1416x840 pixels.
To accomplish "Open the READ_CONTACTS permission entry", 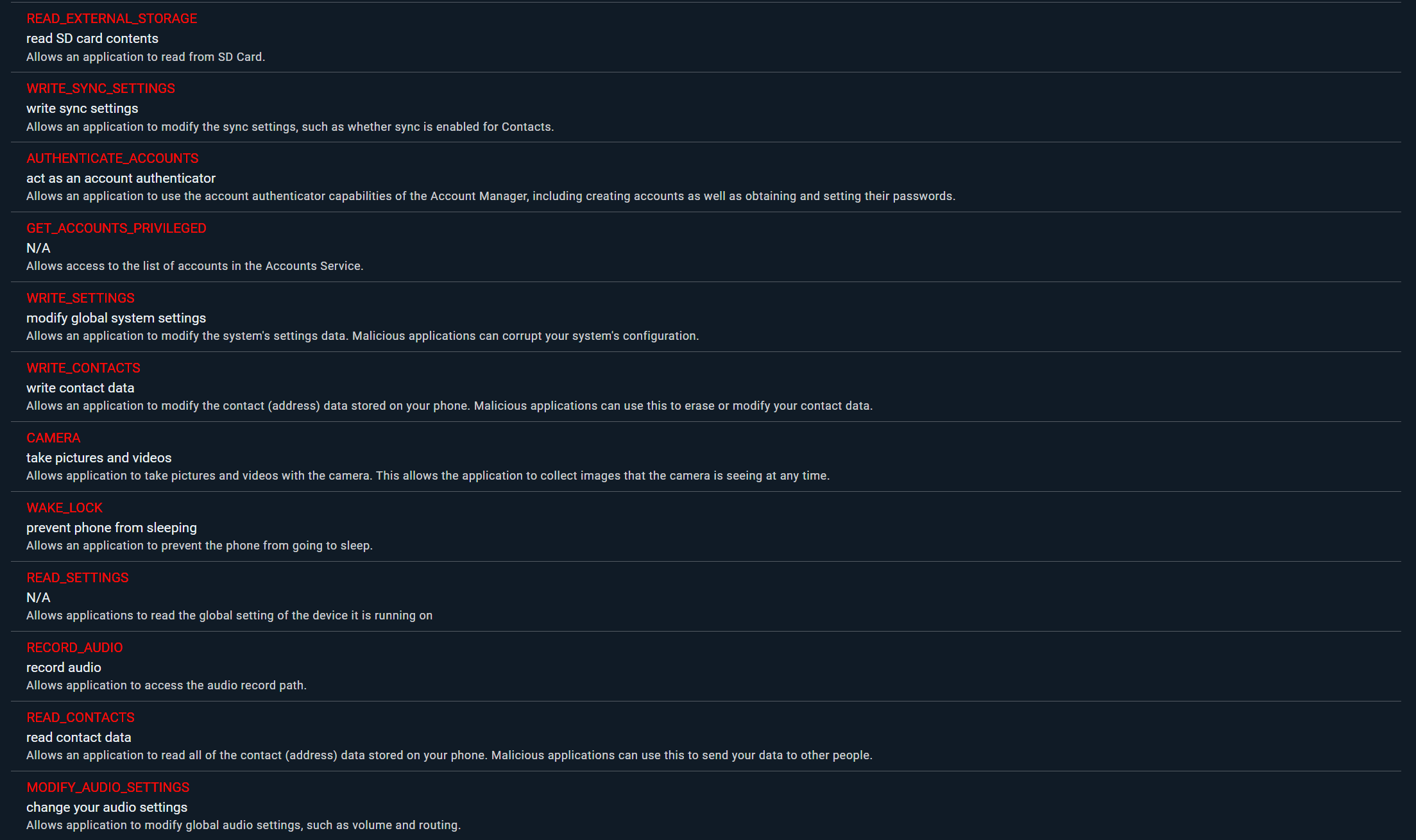I will coord(80,718).
